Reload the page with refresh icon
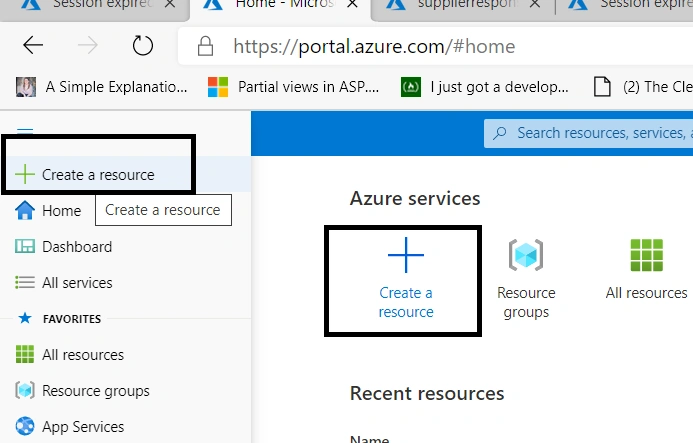 pyautogui.click(x=142, y=46)
